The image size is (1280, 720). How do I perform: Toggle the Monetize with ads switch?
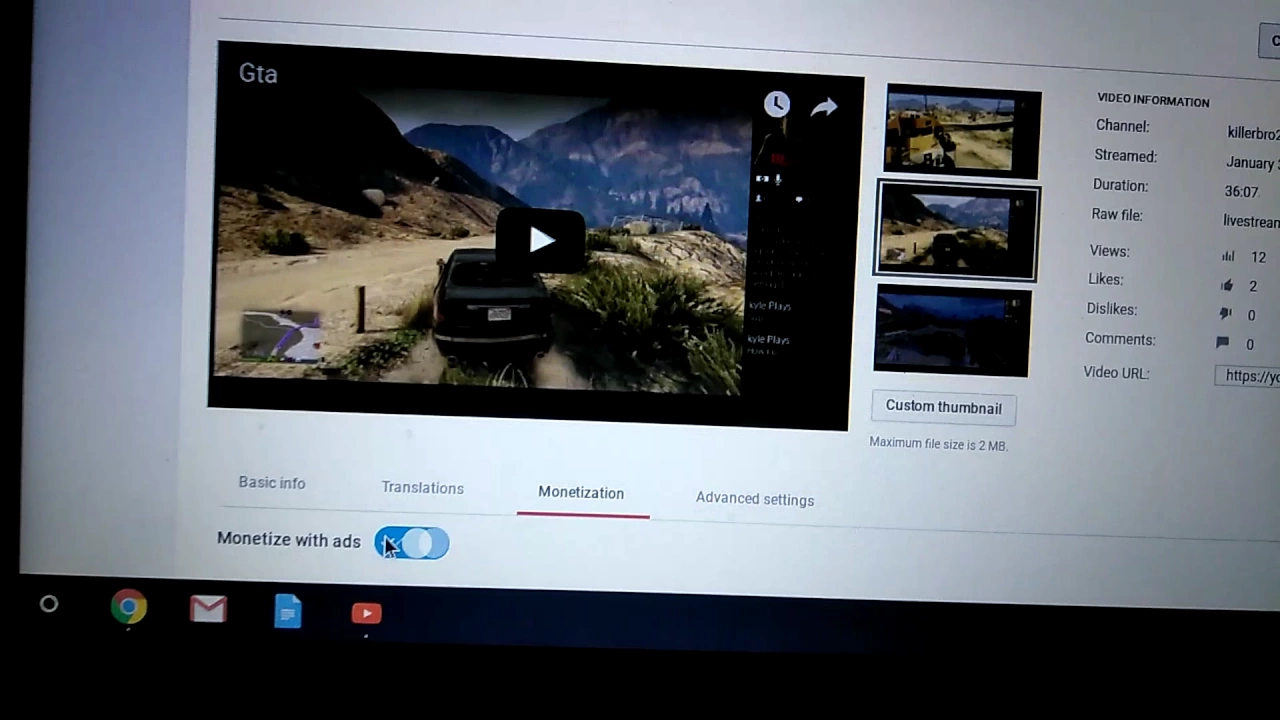coord(412,543)
